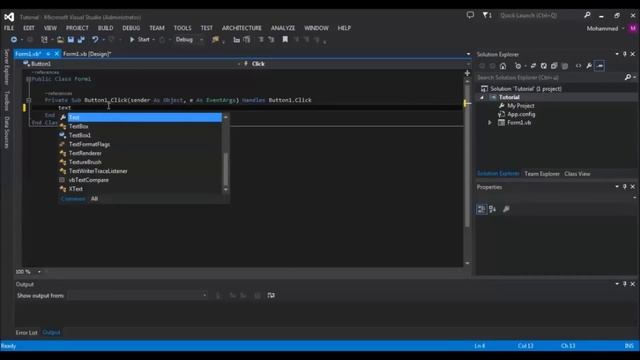The width and height of the screenshot is (640, 360).
Task: Click the Categorized icon in Properties panel
Action: pos(482,209)
